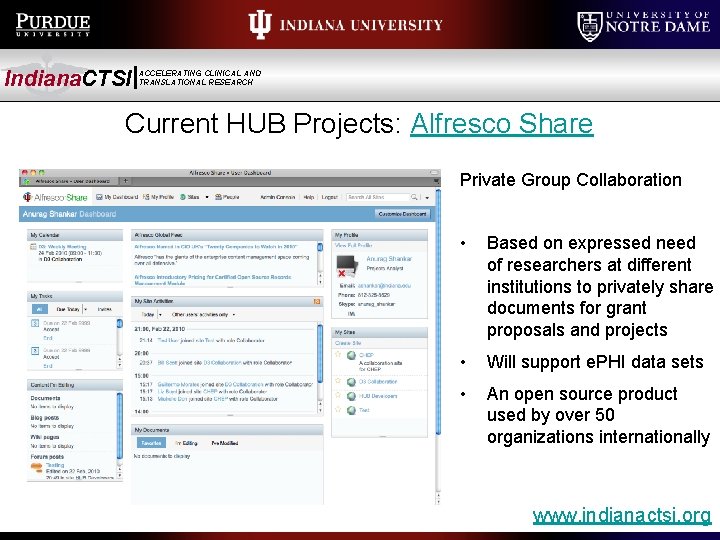Click the calendar event icon
Image resolution: width=720 pixels, height=540 pixels.
coord(33,247)
